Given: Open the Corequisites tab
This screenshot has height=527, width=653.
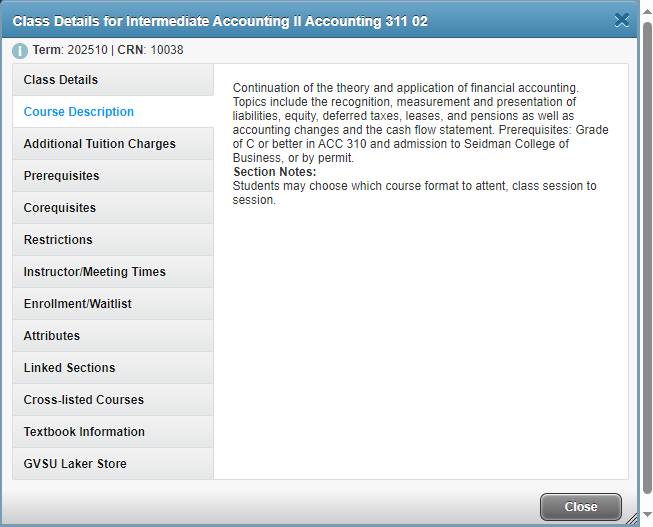Looking at the screenshot, I should point(60,208).
